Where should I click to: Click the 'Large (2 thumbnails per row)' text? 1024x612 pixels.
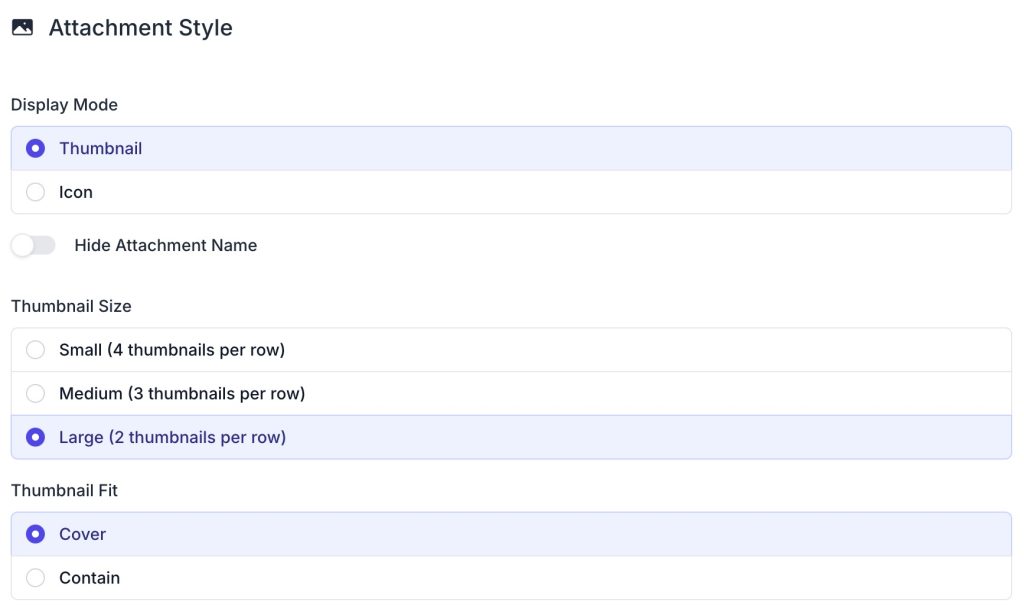pyautogui.click(x=172, y=437)
